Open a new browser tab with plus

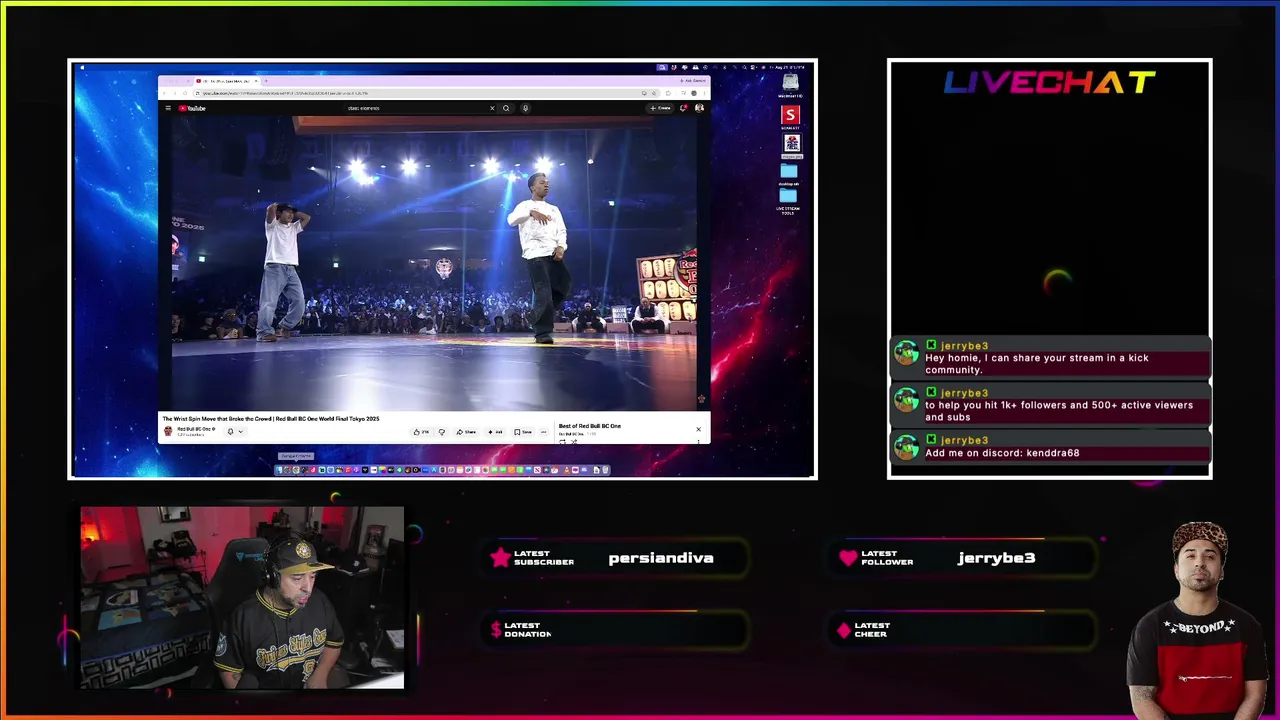tap(265, 81)
